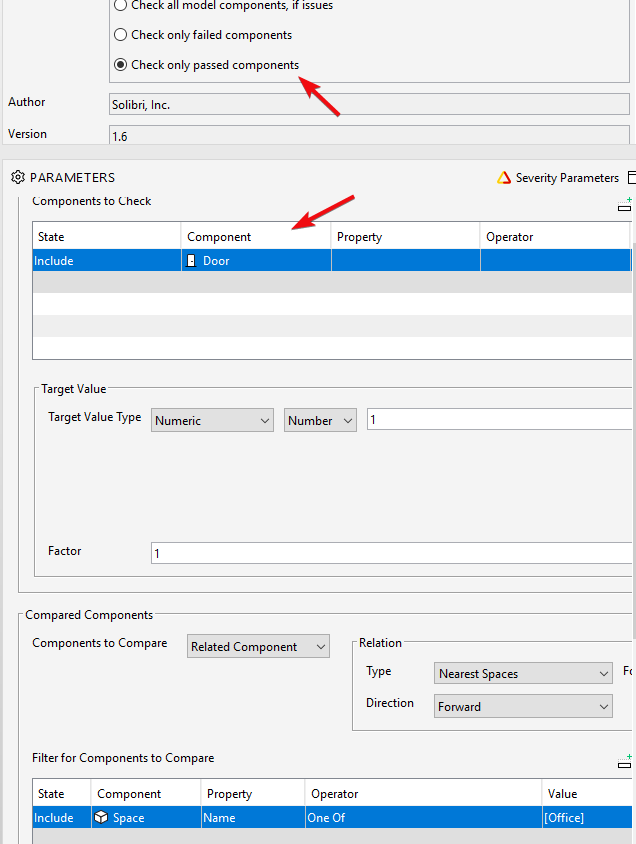Click the Severity Parameters triangle icon
The image size is (636, 844).
[x=504, y=178]
